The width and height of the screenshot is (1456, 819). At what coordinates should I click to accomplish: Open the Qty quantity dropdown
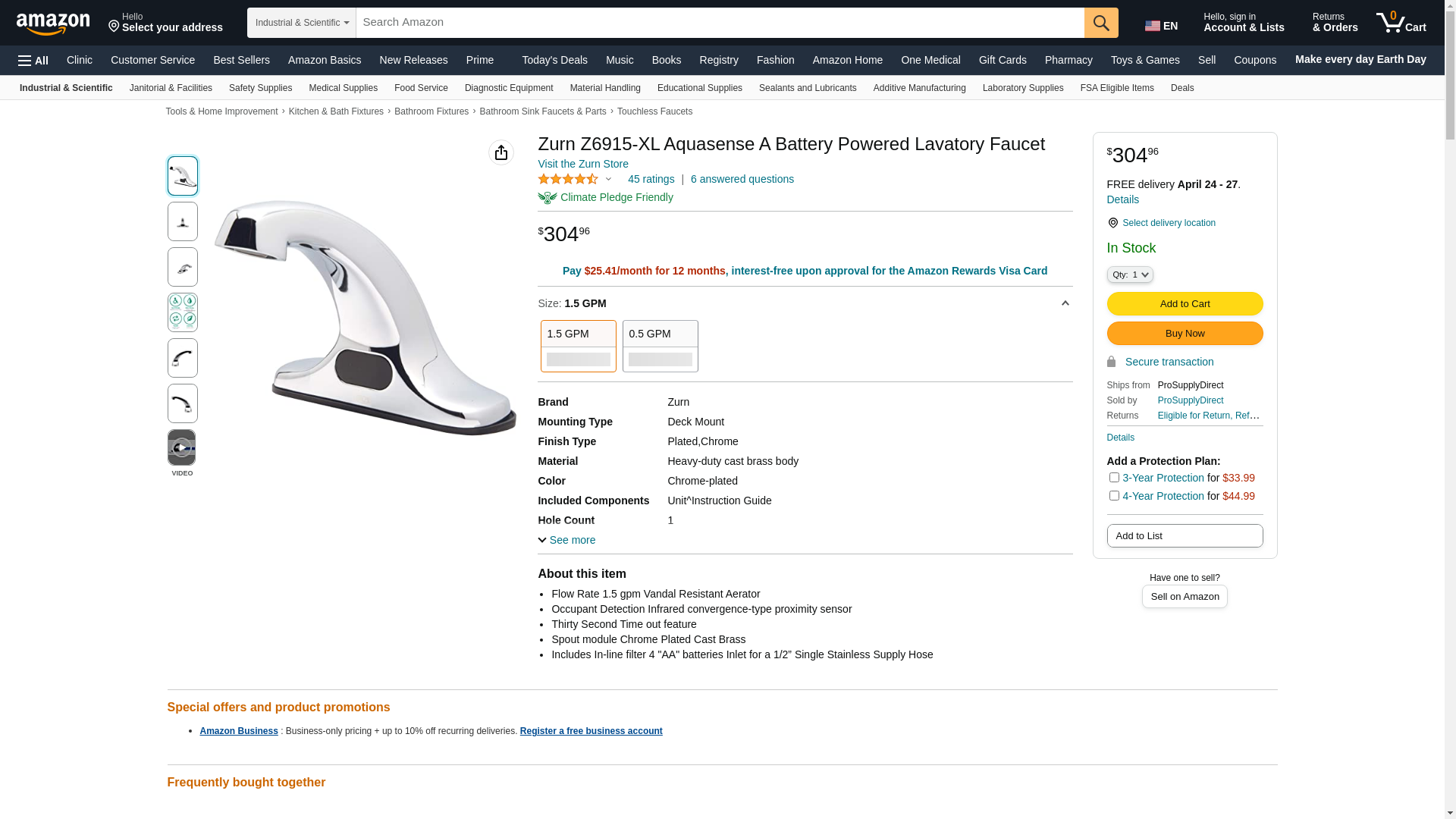tap(1130, 275)
